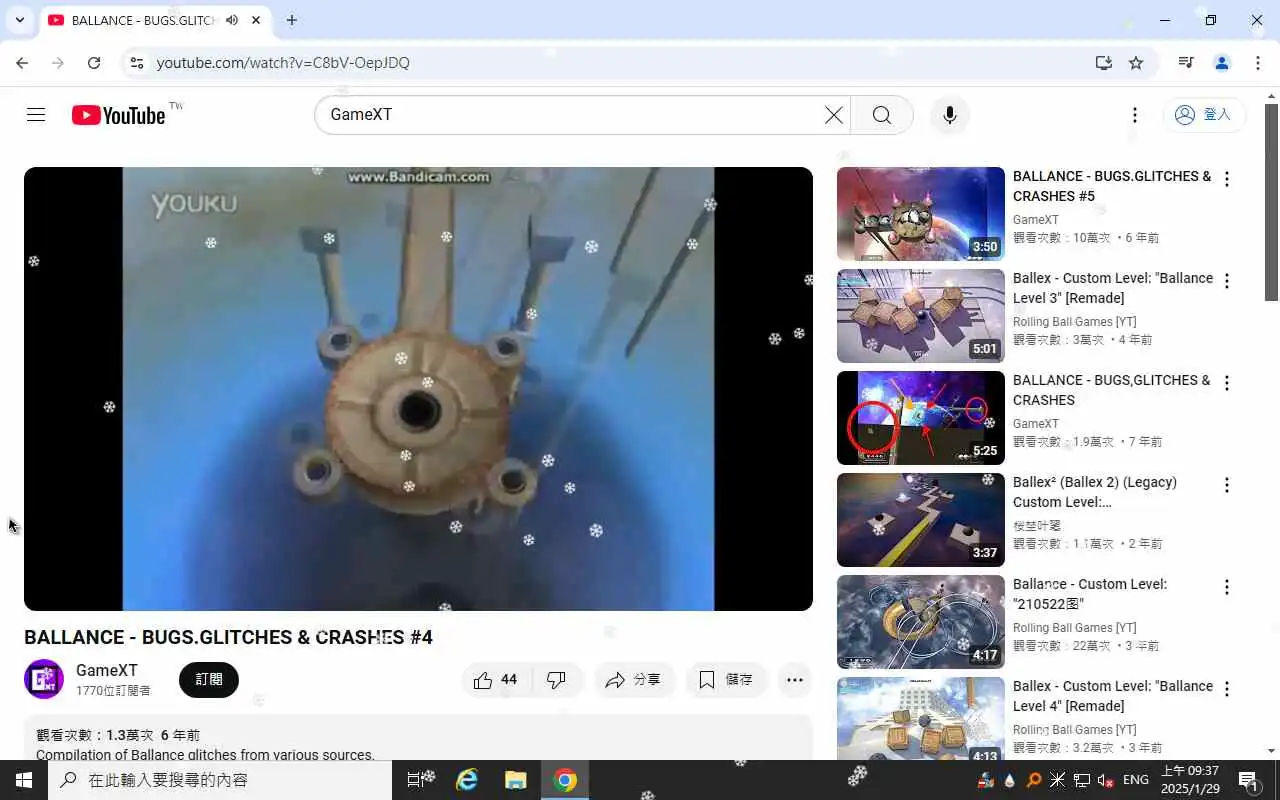Screen dimensions: 1280x800
Task: Open BALLANCE - BUGS,GLITCHES & CRASHES title
Action: (x=1112, y=390)
